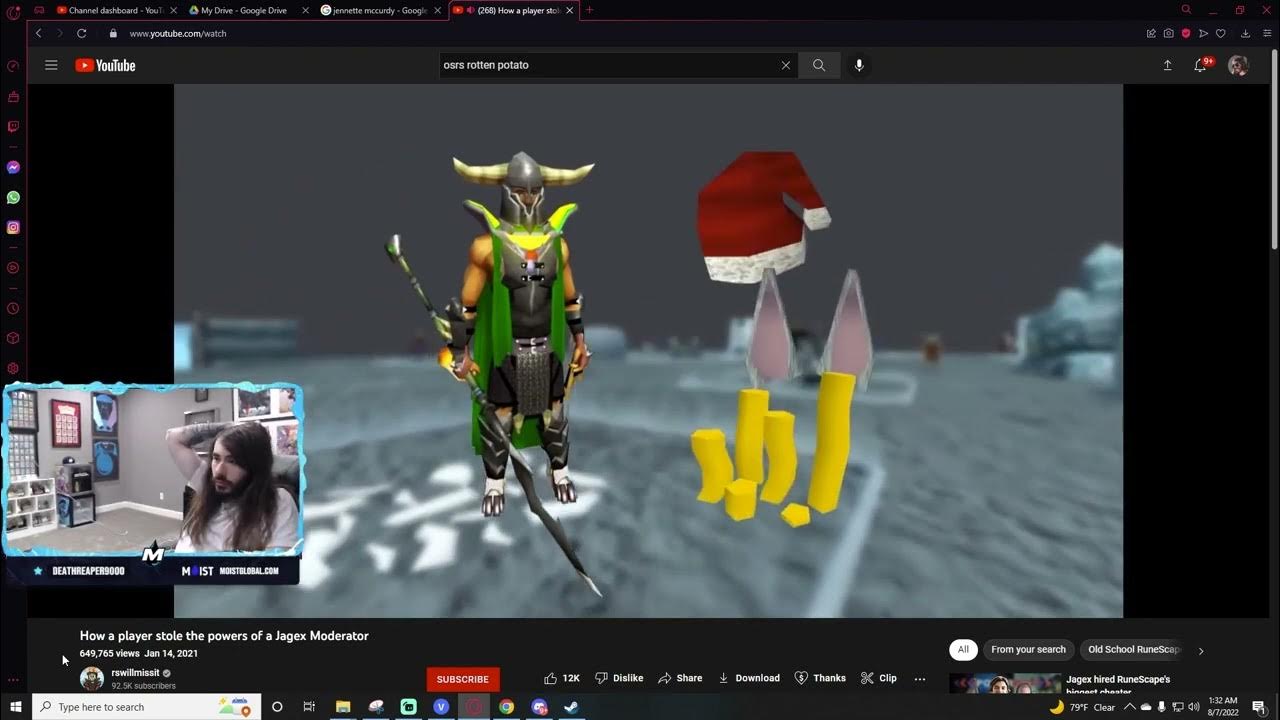Open the rswillmissit channel avatar
Viewport: 1280px width, 720px height.
[x=92, y=678]
